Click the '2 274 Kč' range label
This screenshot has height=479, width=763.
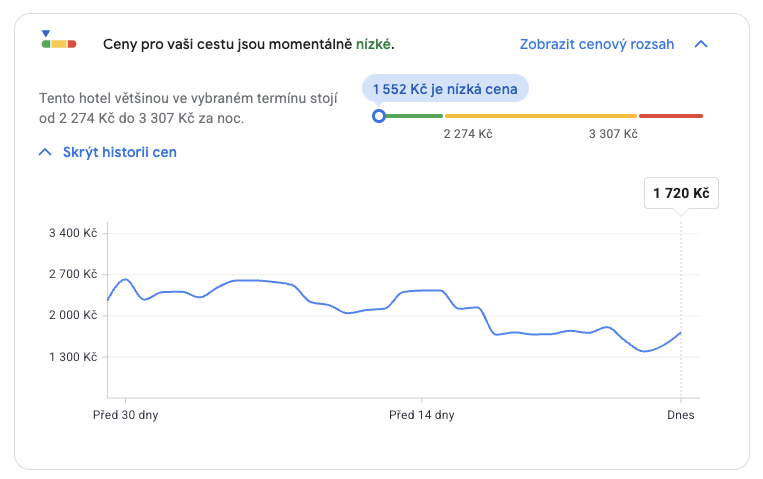468,134
